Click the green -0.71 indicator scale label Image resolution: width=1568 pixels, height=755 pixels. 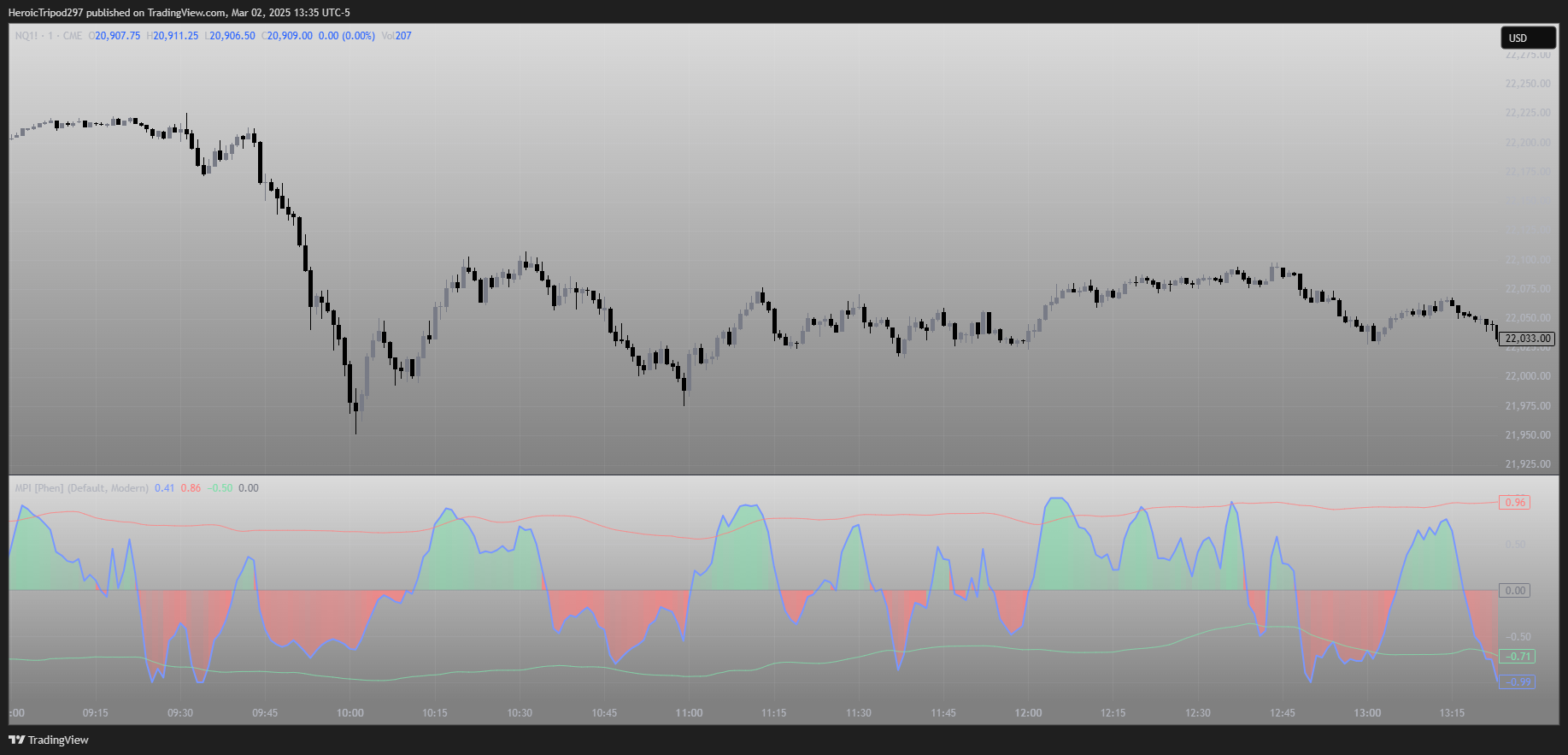(1518, 657)
